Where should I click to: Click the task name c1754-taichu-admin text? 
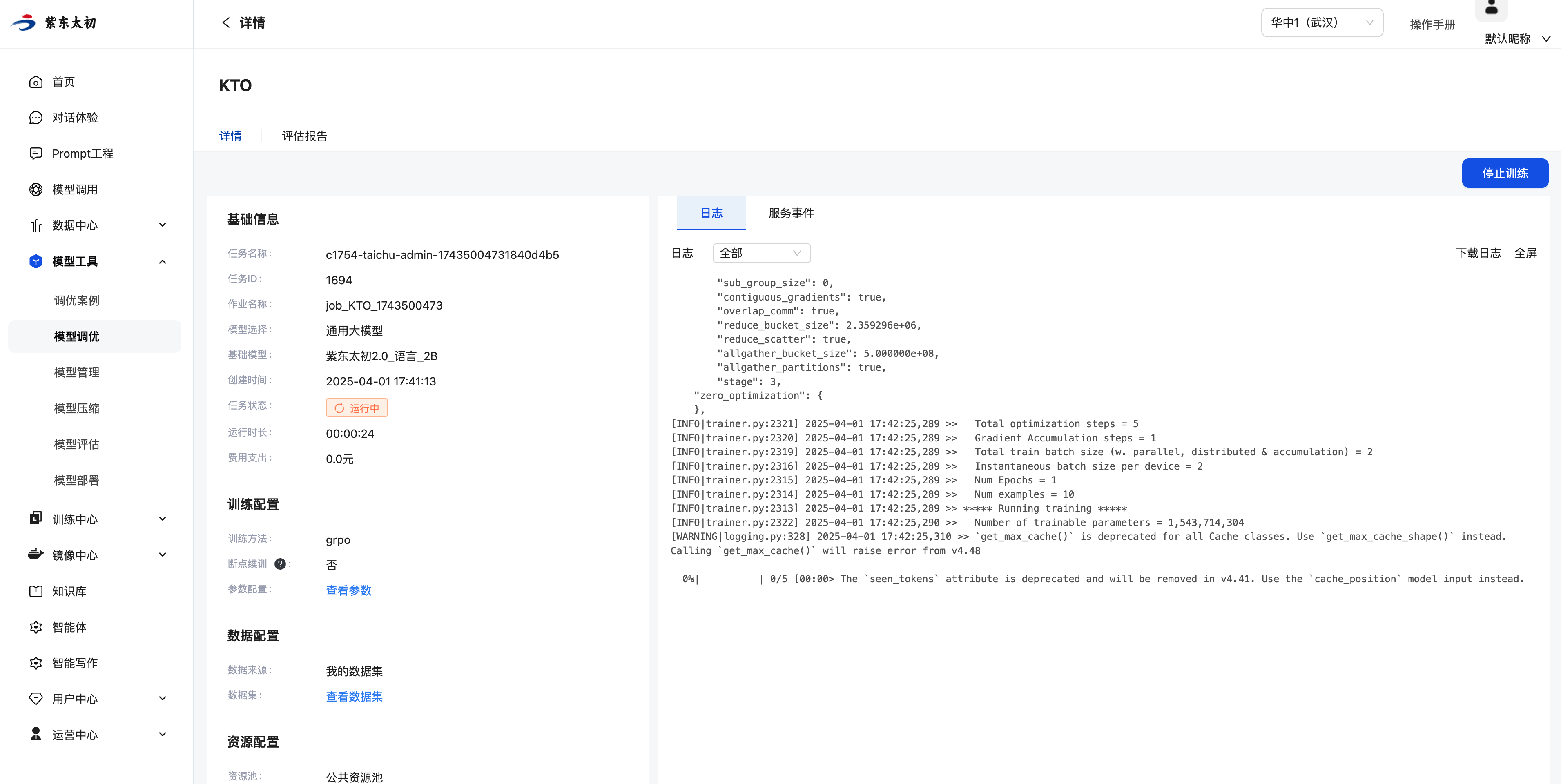(442, 255)
